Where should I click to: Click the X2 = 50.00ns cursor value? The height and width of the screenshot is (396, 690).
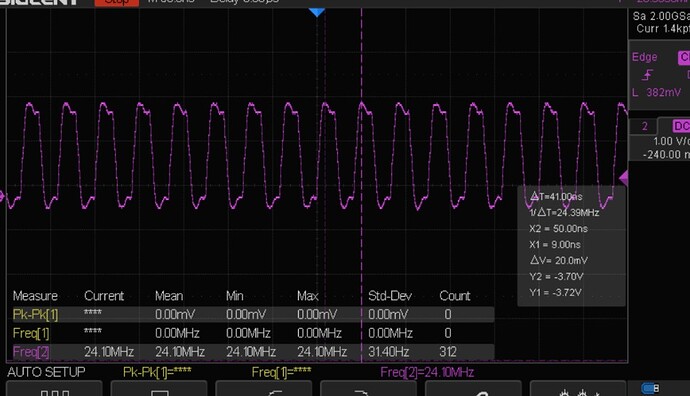tap(558, 228)
